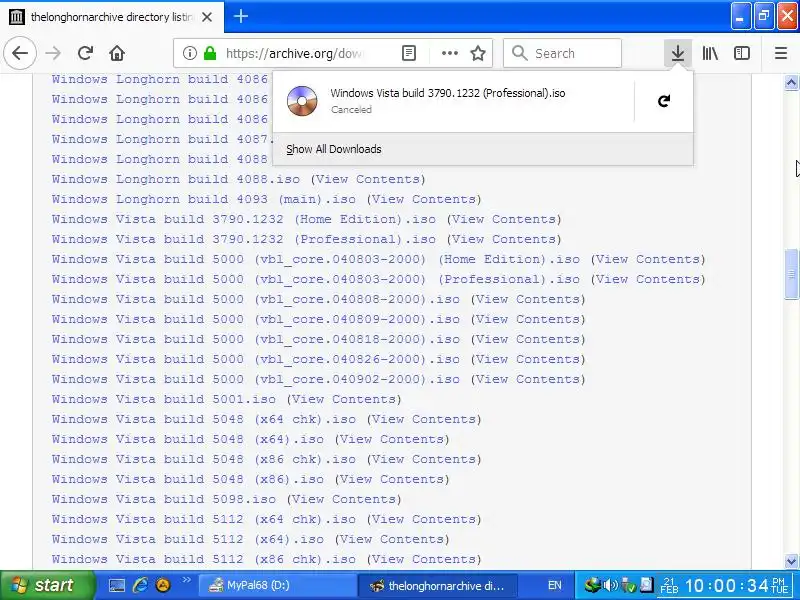Toggle the downloads panel arrow button
Screen dimensions: 800x600
678,53
